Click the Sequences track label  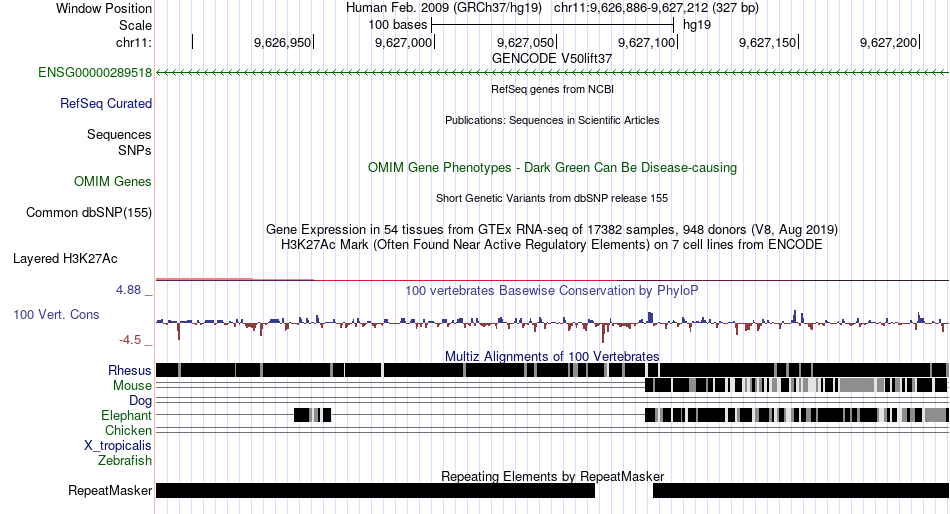119,135
